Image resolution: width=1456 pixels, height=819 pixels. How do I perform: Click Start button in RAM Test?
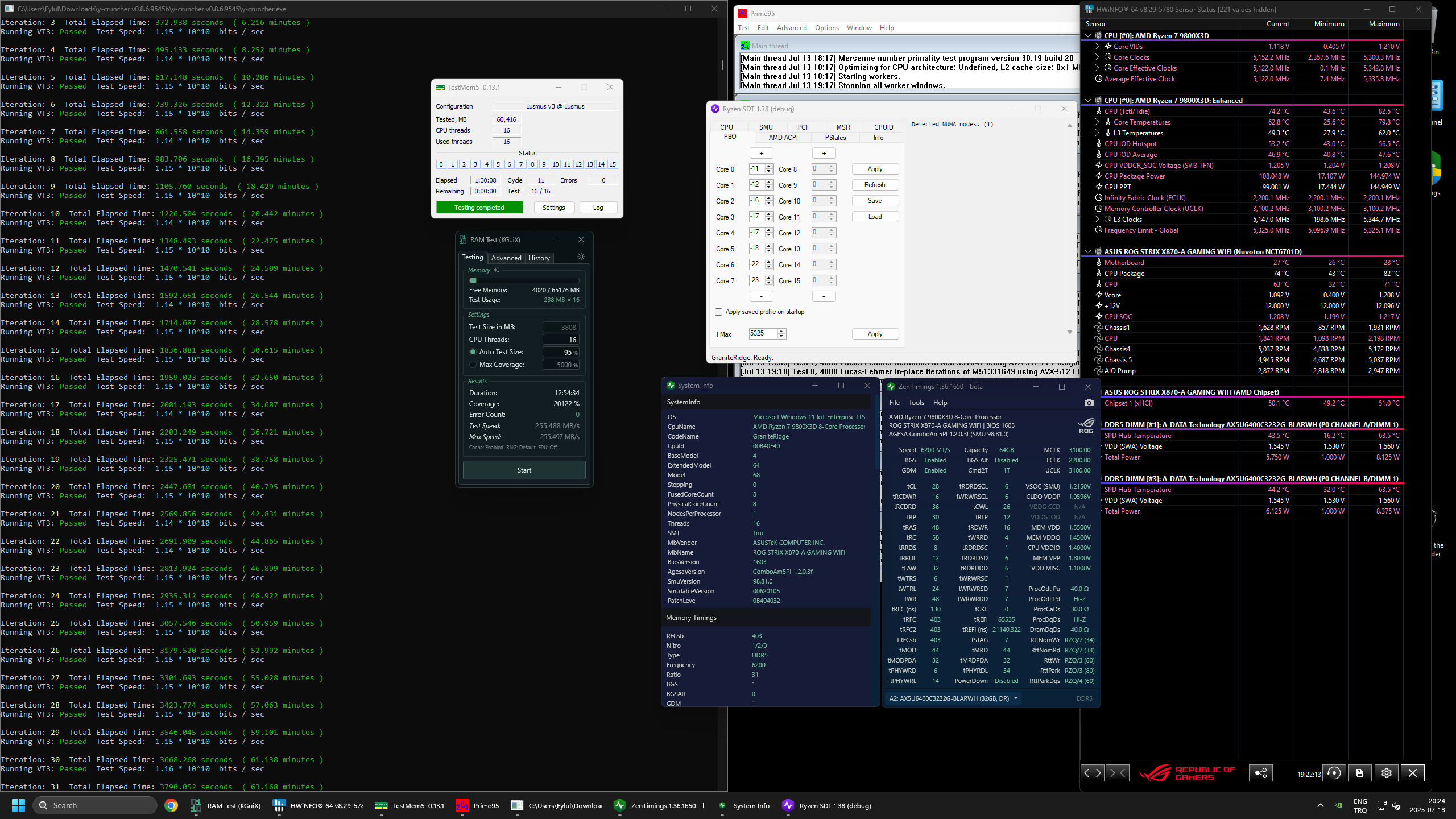point(524,470)
